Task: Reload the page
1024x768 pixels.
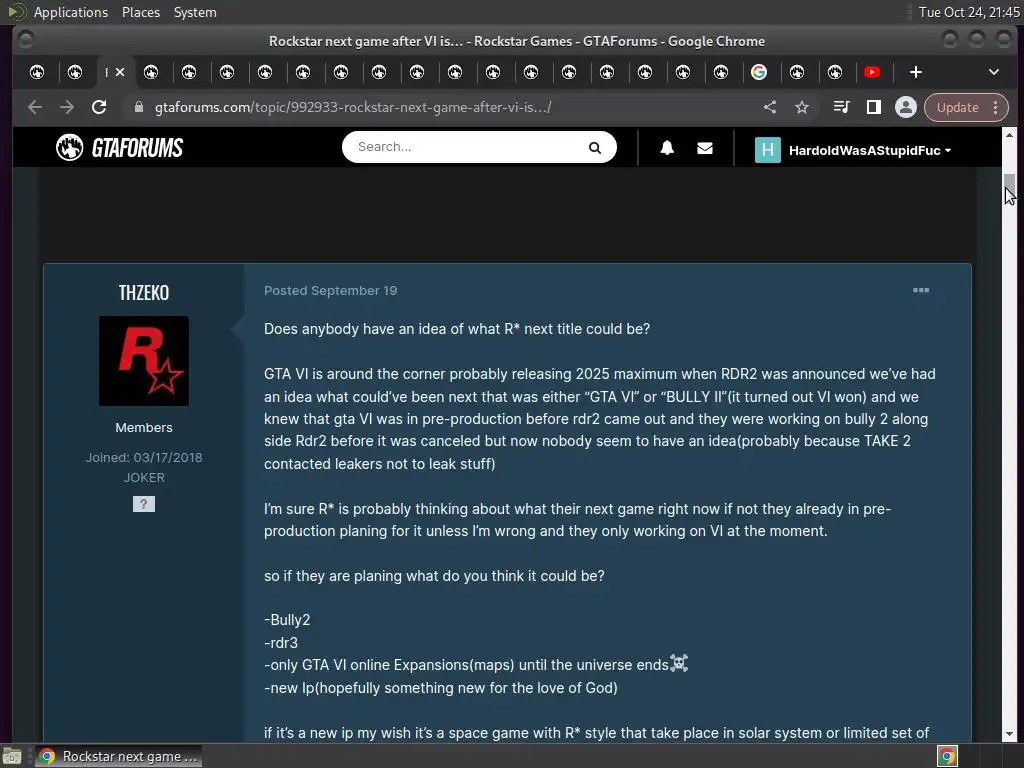Action: pyautogui.click(x=99, y=107)
